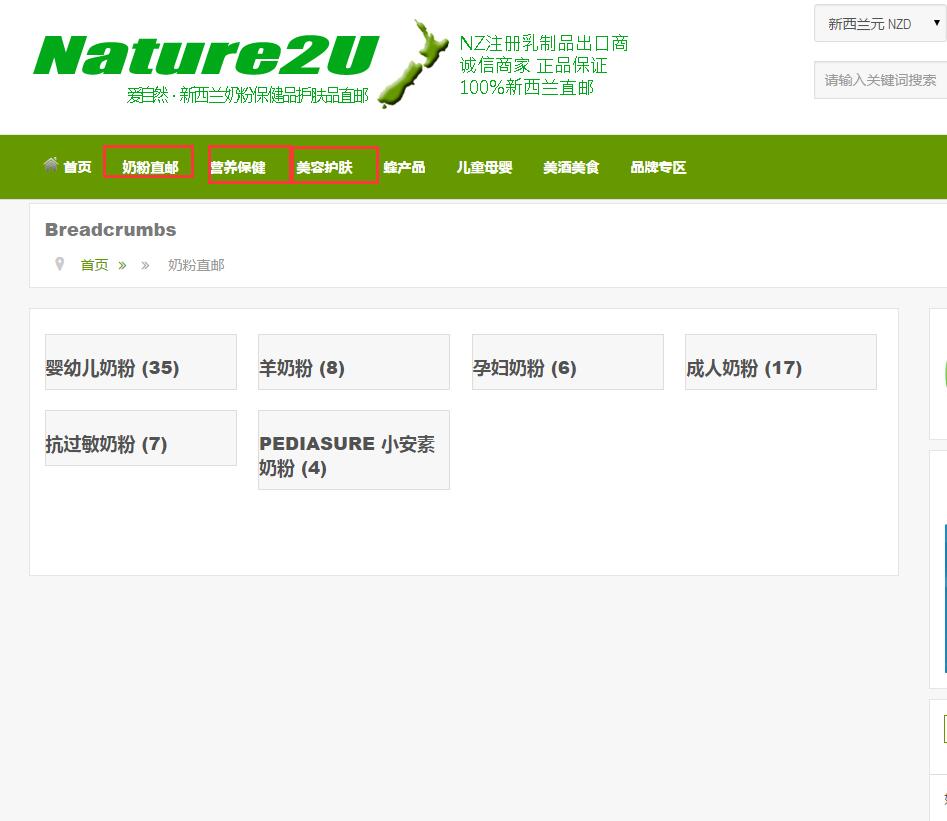Open the 品牌专区 menu item
This screenshot has height=821, width=947.
(658, 167)
